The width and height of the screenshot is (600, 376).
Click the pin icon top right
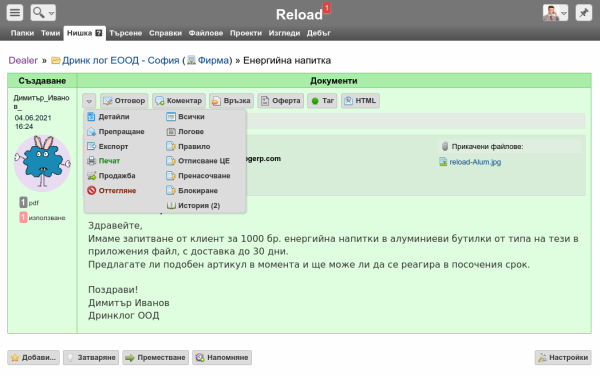tap(584, 13)
